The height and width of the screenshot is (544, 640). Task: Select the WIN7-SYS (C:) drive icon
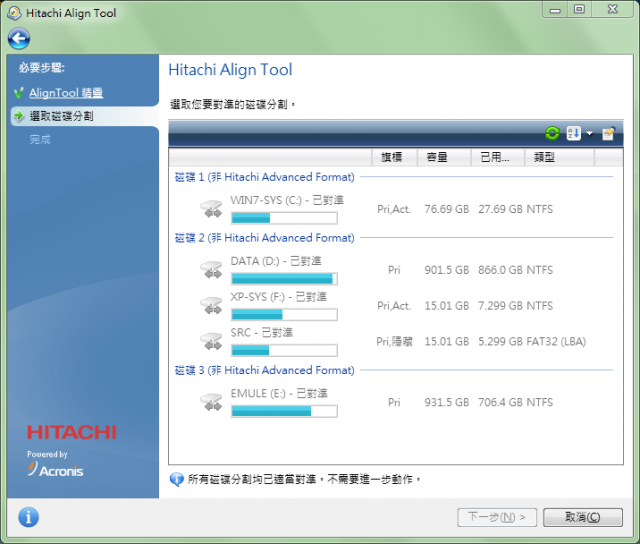pos(211,209)
